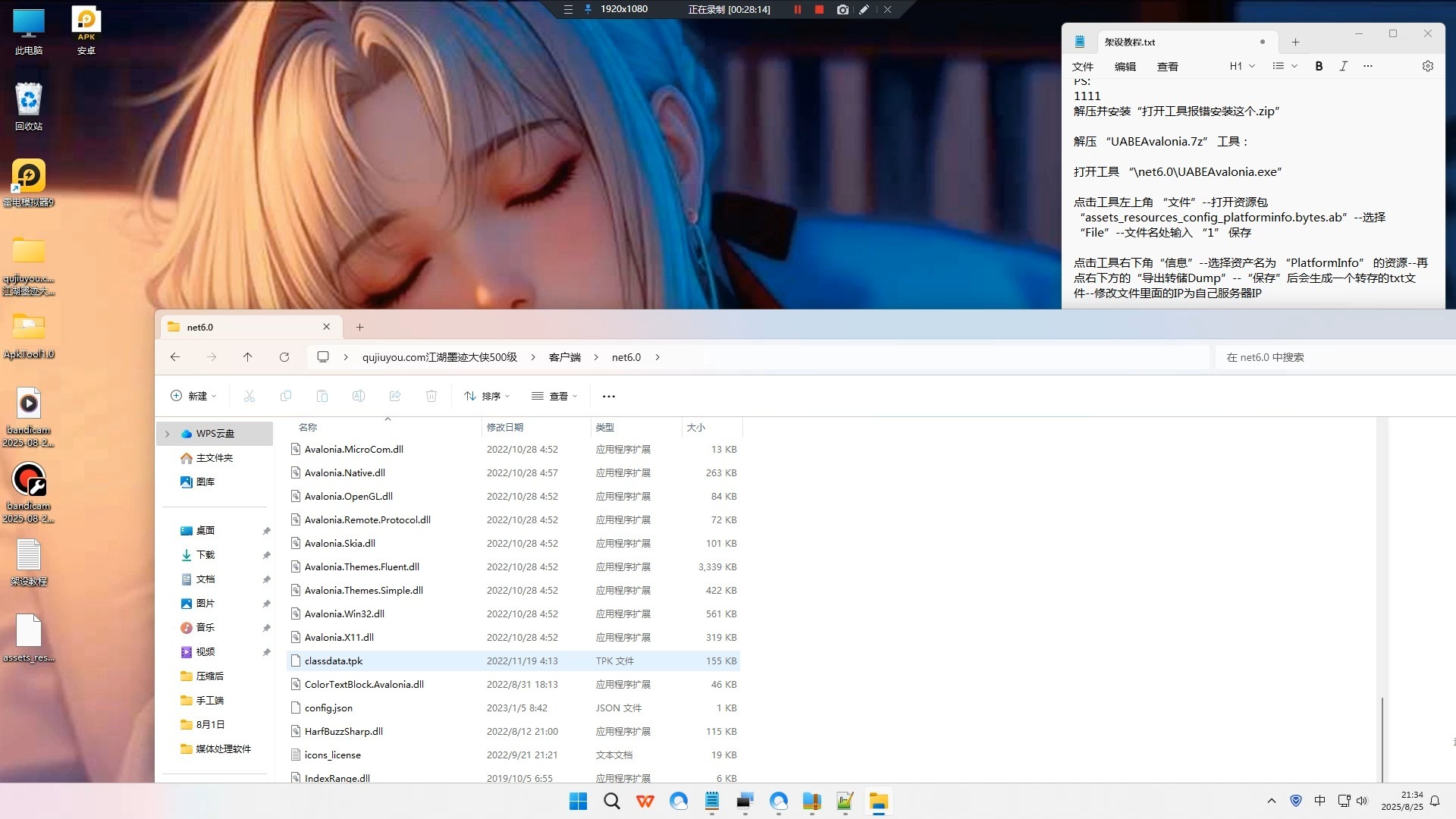The width and height of the screenshot is (1456, 819).
Task: Select ApkTool1.0 folder on desktop
Action: point(29,334)
